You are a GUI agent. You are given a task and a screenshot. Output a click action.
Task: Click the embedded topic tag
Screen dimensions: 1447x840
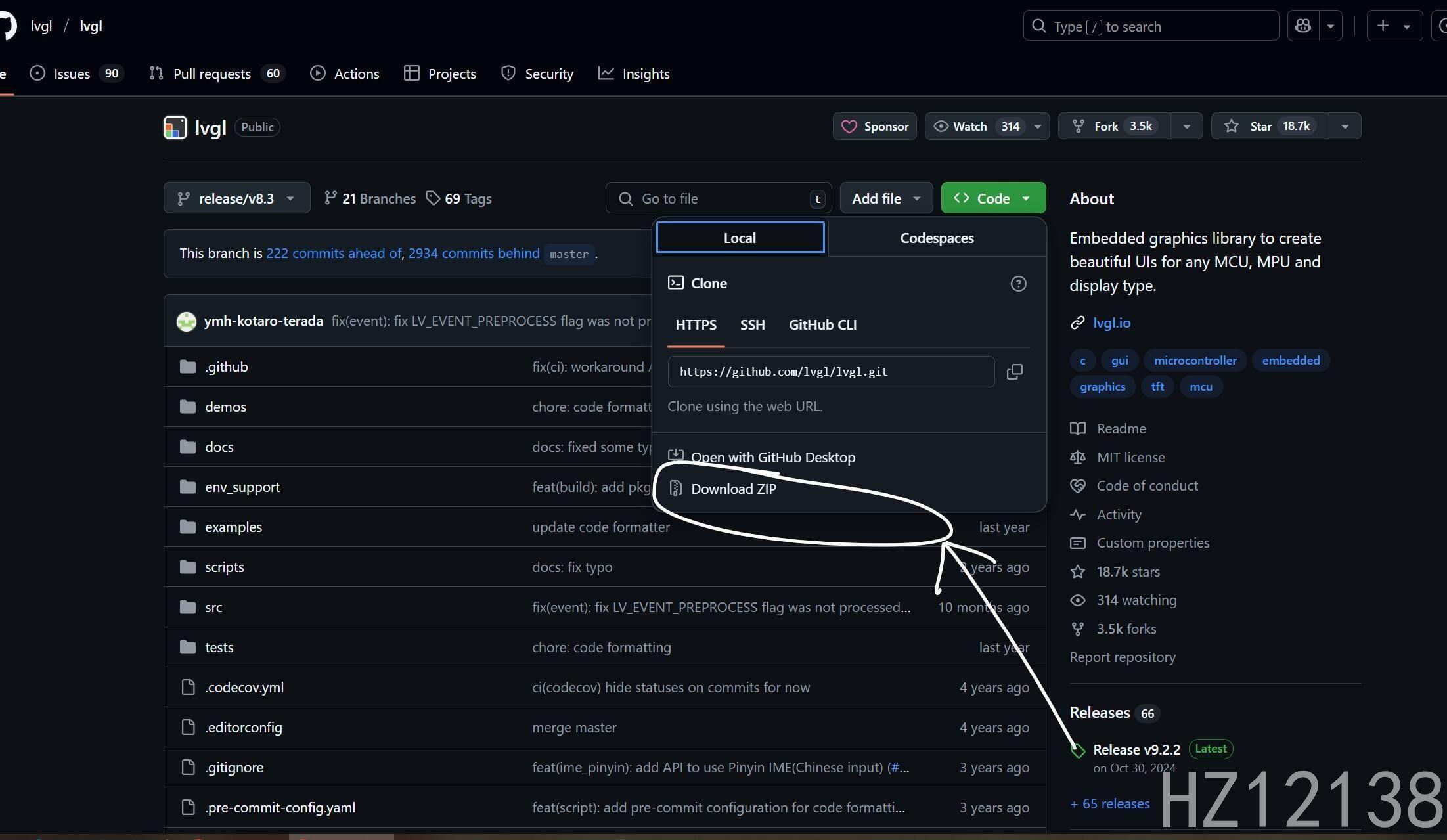(x=1291, y=361)
